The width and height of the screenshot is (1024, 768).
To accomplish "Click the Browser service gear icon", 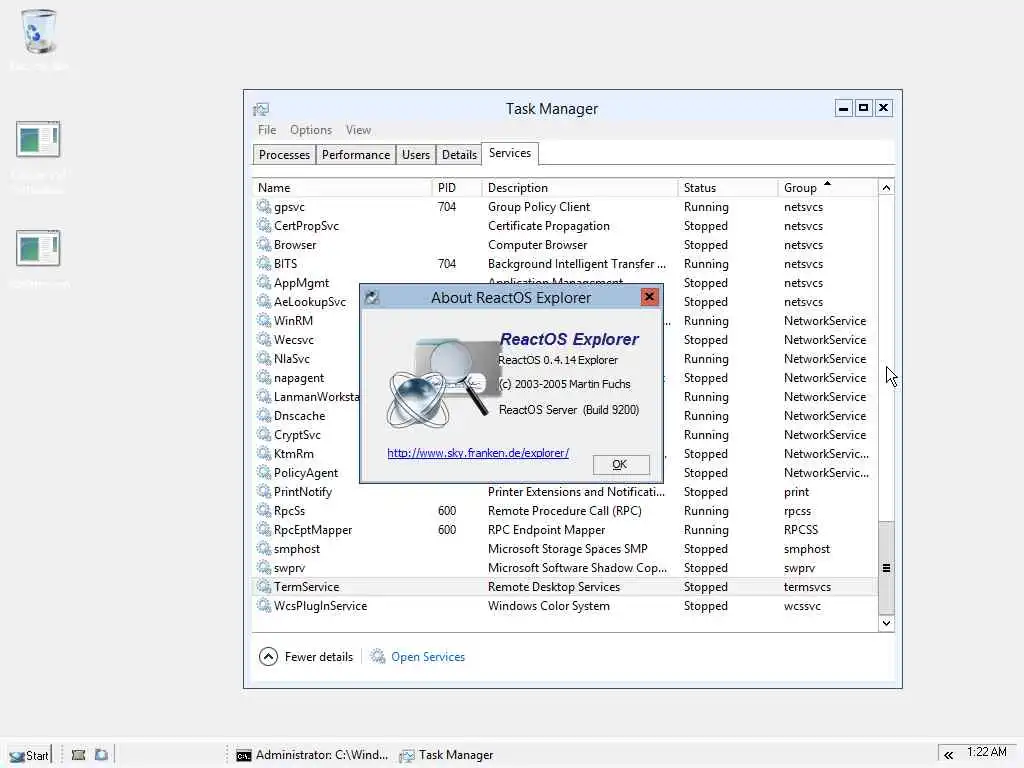I will click(x=264, y=244).
